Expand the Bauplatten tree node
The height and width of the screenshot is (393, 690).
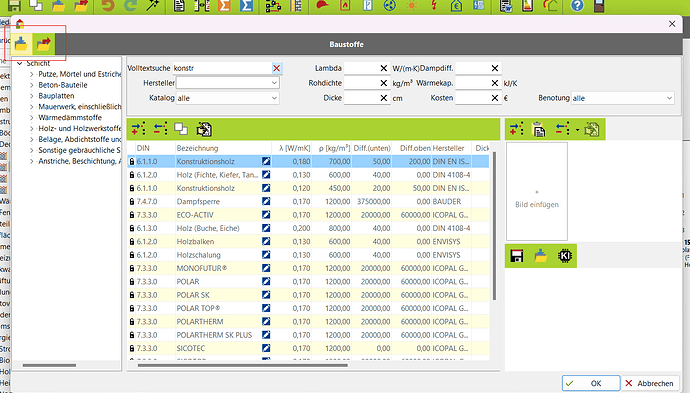point(31,96)
